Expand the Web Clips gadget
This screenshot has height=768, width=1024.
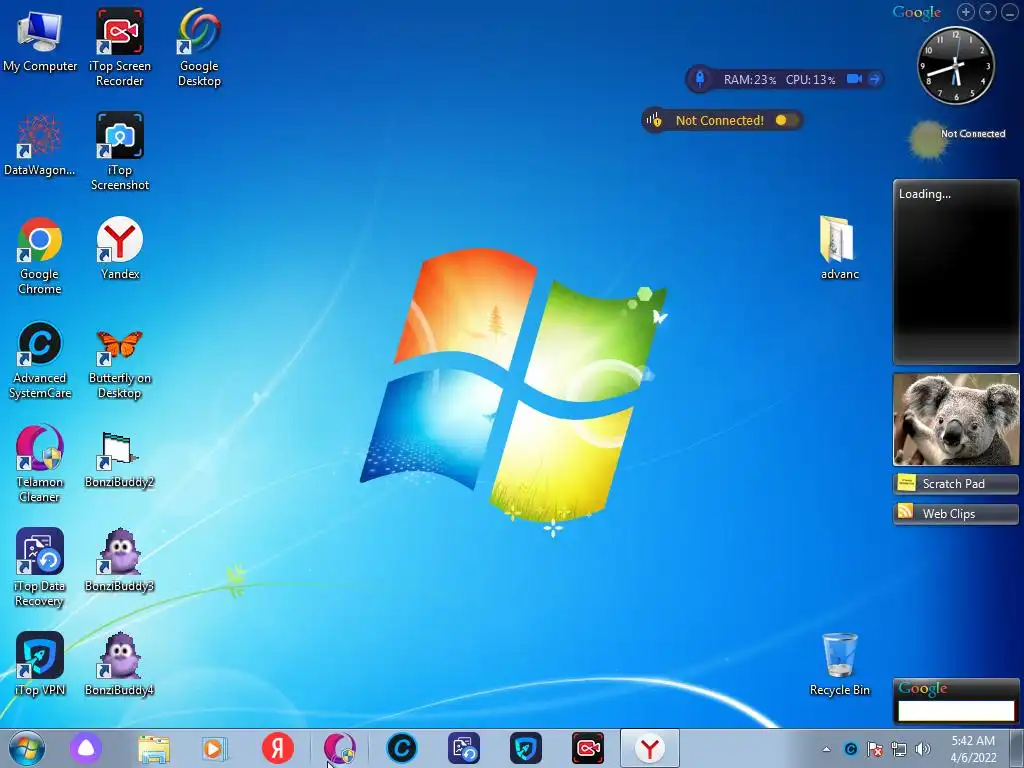(956, 514)
